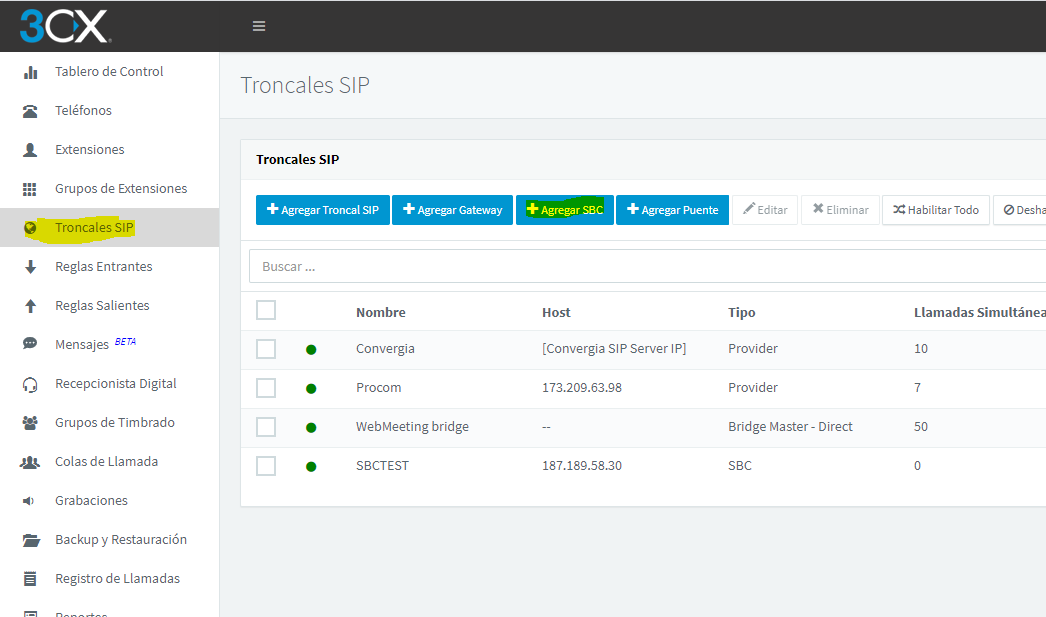Image resolution: width=1046 pixels, height=617 pixels.
Task: Toggle the hamburger menu icon
Action: (259, 26)
